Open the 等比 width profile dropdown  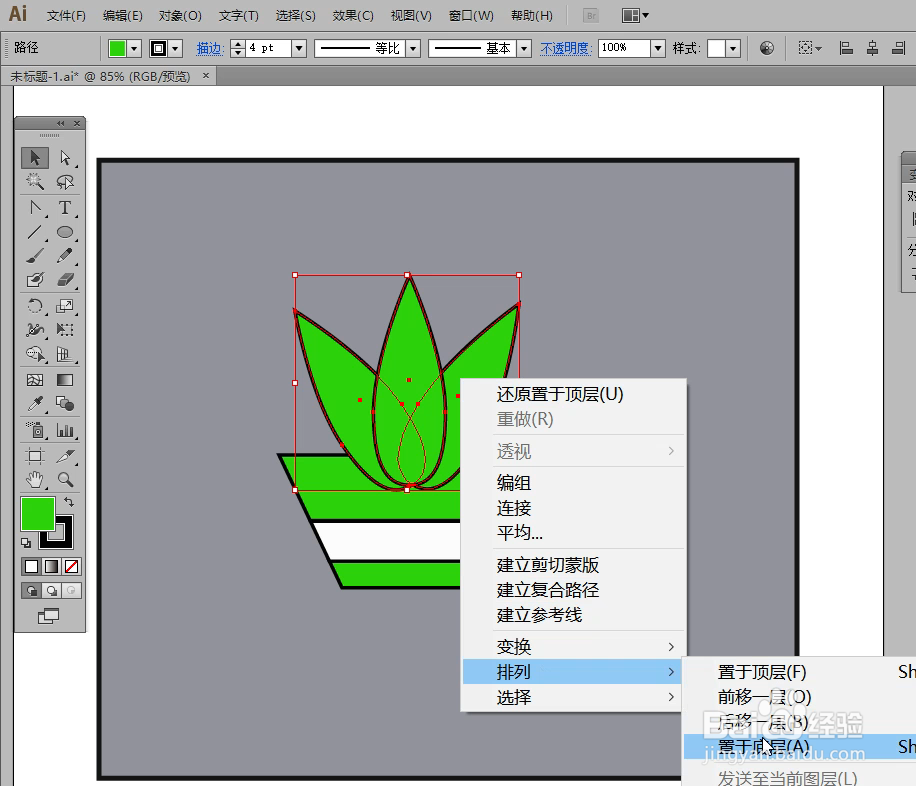pyautogui.click(x=411, y=47)
